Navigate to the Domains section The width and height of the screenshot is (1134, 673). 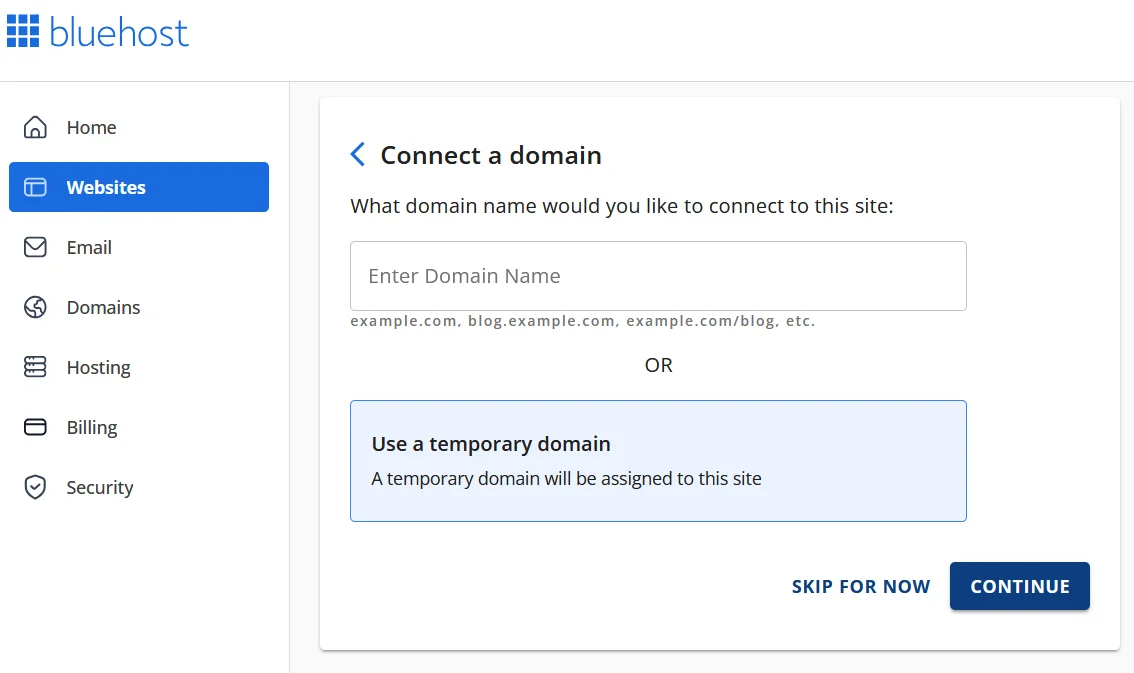pos(103,307)
